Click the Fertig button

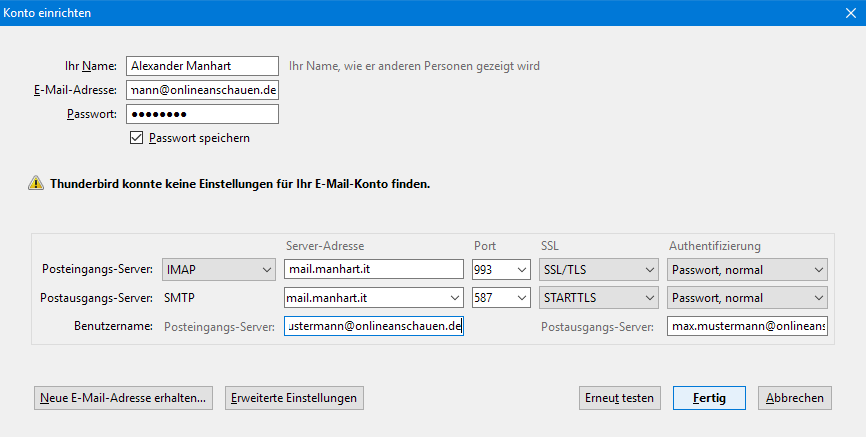click(x=709, y=398)
